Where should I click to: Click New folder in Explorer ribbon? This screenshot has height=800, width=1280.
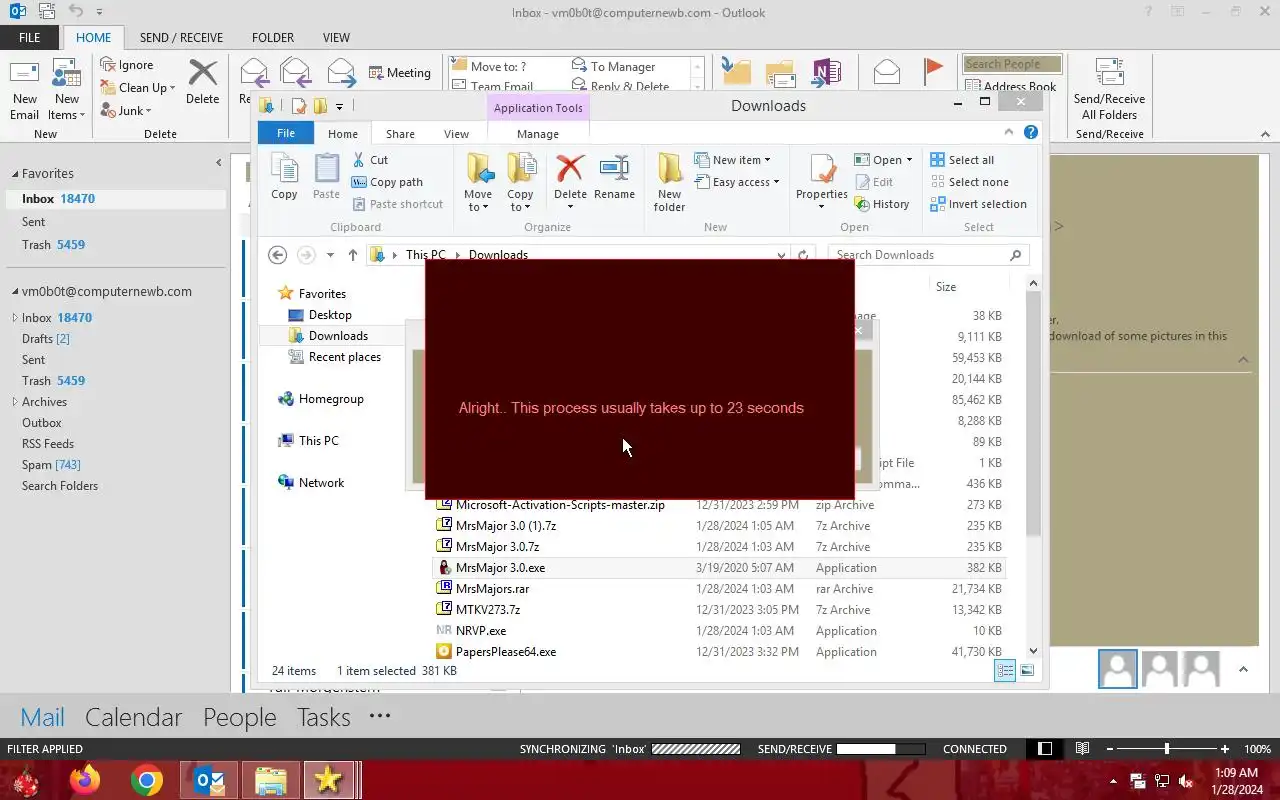(x=669, y=182)
